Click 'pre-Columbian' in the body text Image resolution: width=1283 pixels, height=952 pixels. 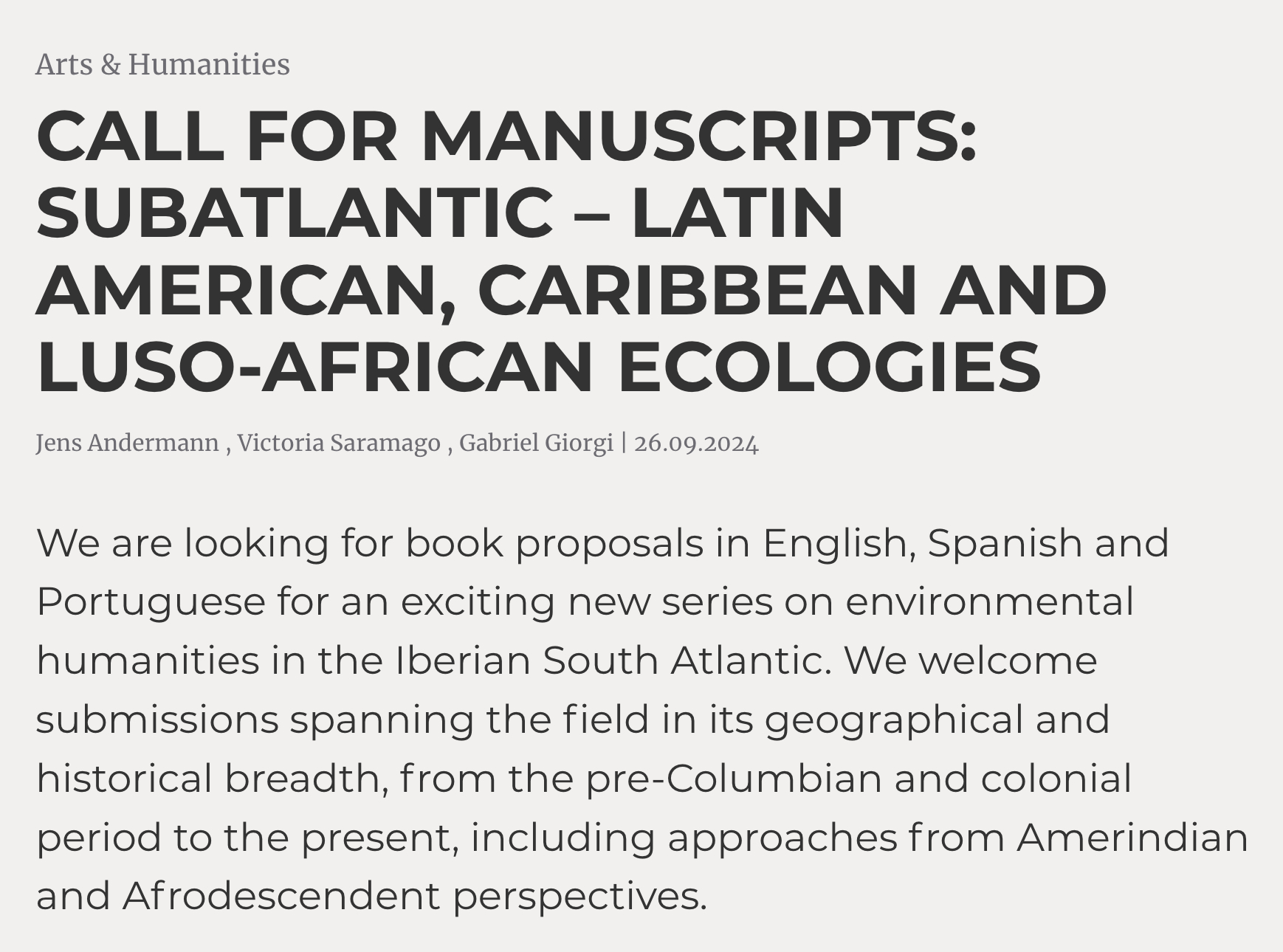click(734, 779)
